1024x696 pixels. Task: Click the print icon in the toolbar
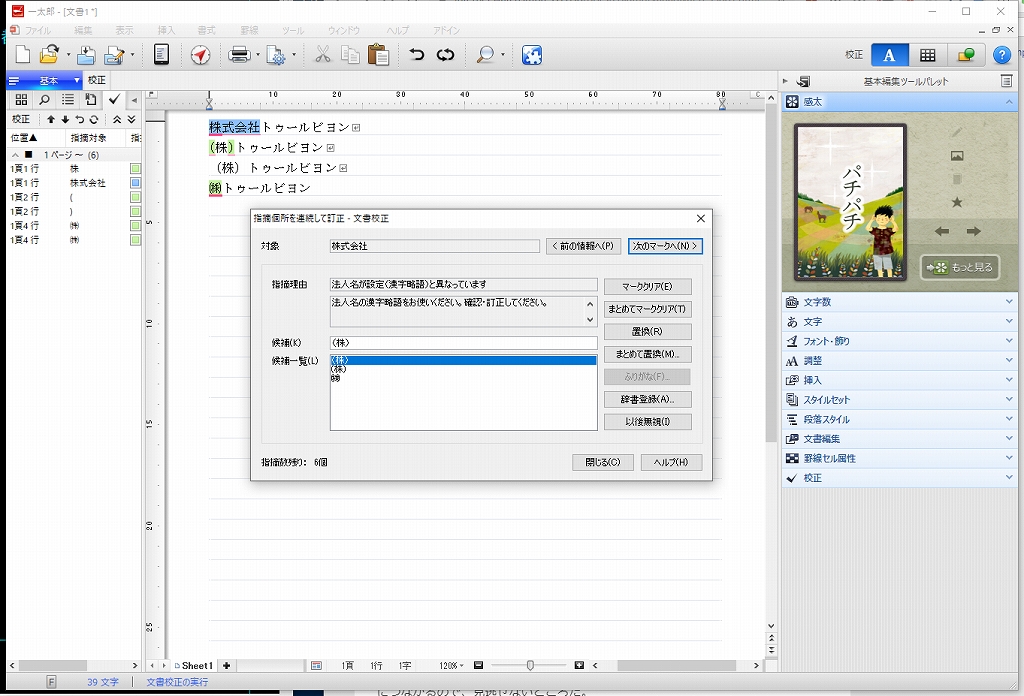(x=239, y=55)
